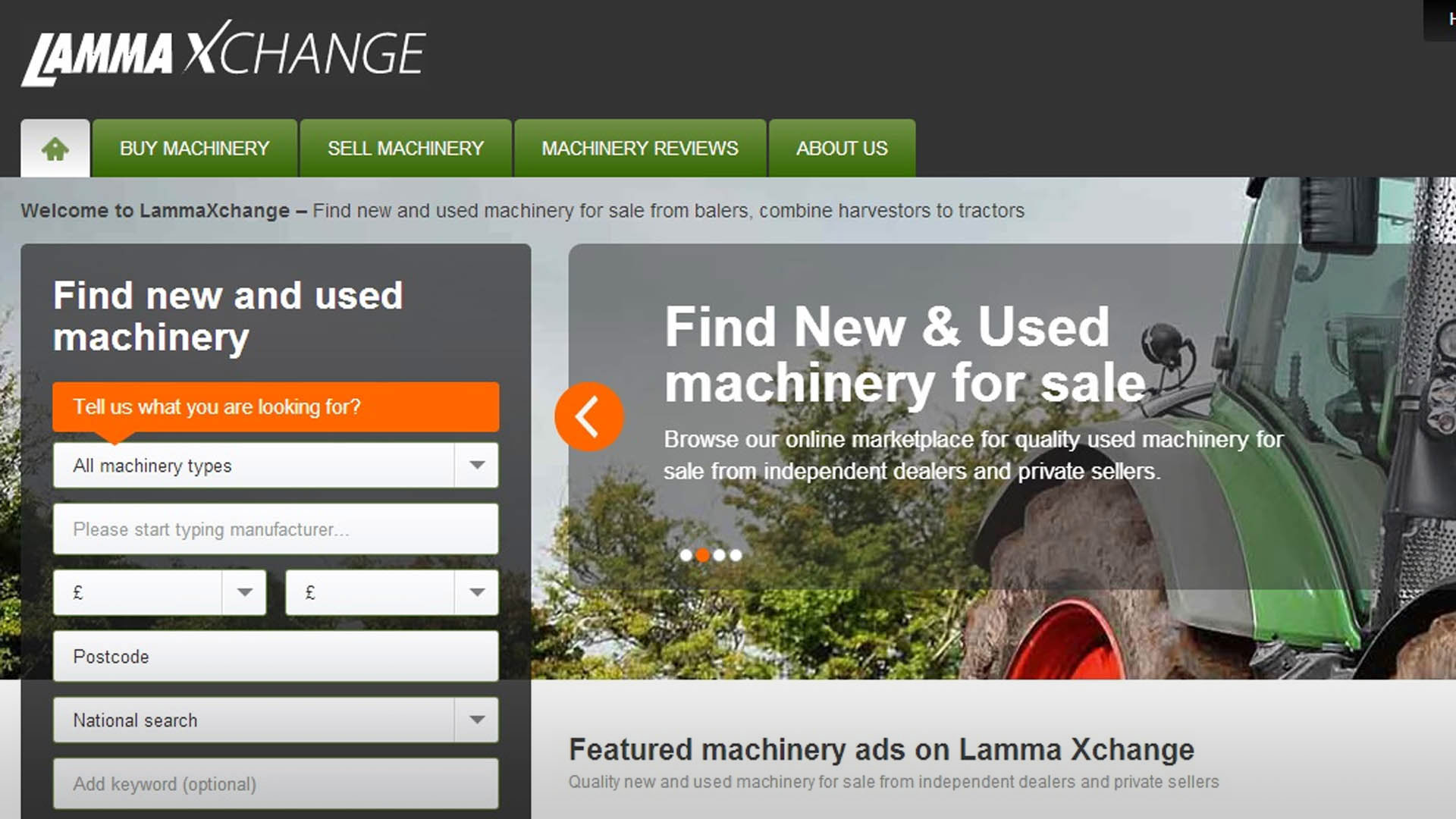Expand the National search dropdown
The image size is (1456, 819).
point(276,720)
